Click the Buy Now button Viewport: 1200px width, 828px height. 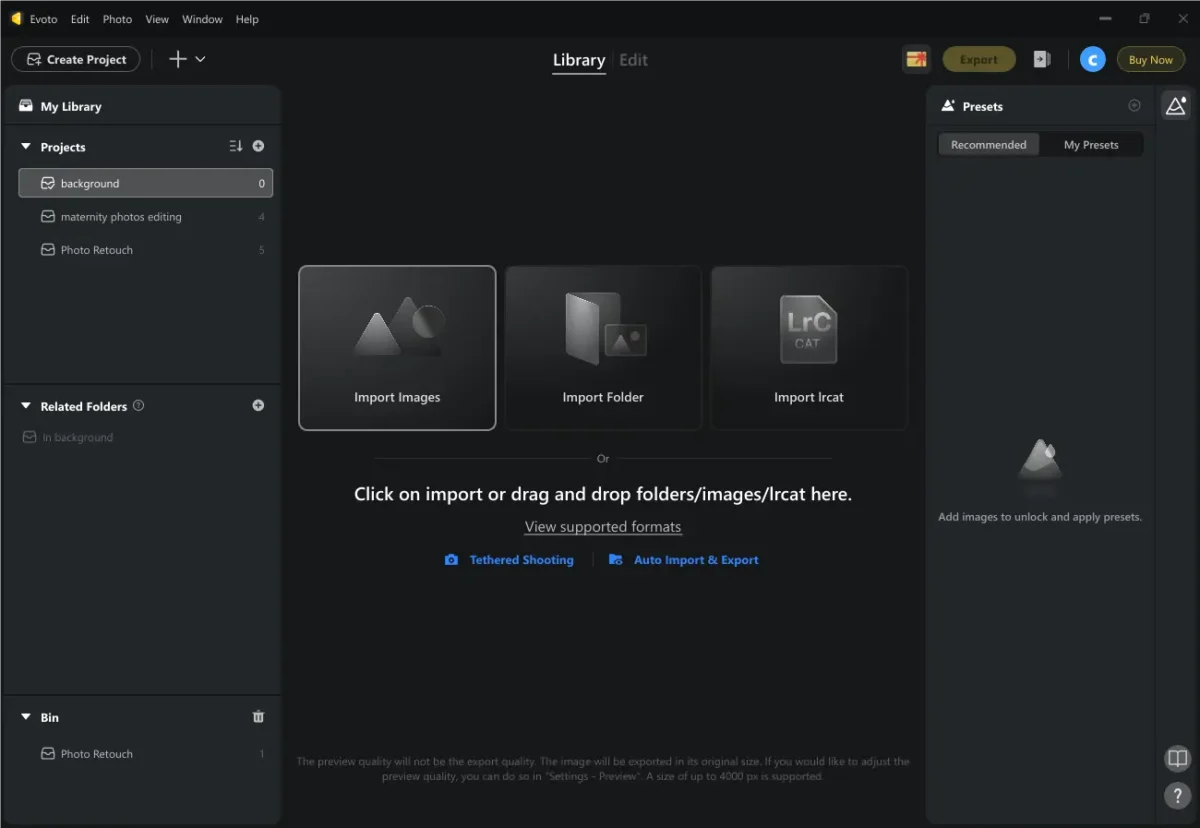pos(1150,59)
